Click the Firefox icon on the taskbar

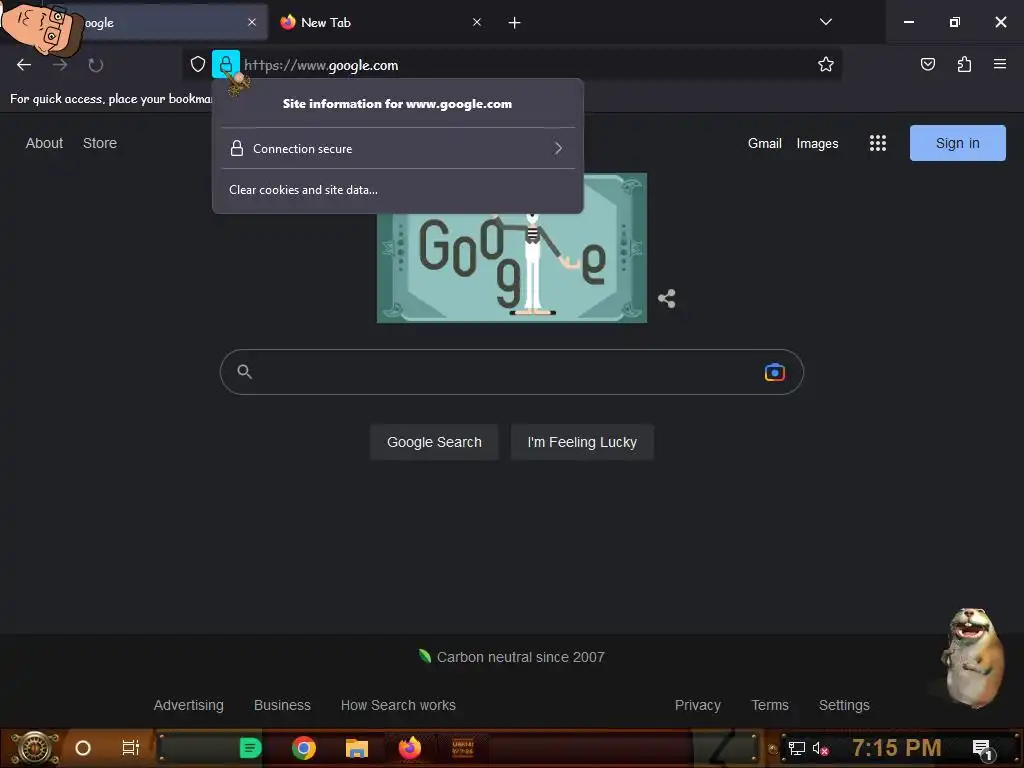410,748
